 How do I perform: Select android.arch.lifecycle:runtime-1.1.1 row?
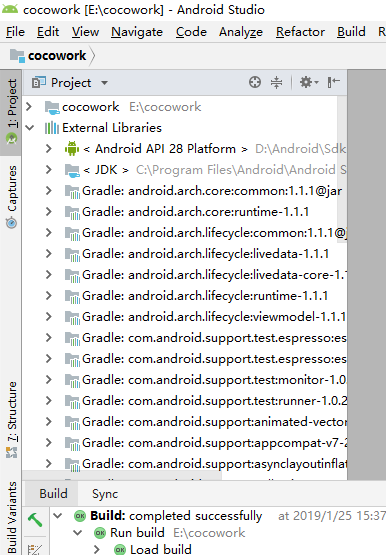(184, 296)
